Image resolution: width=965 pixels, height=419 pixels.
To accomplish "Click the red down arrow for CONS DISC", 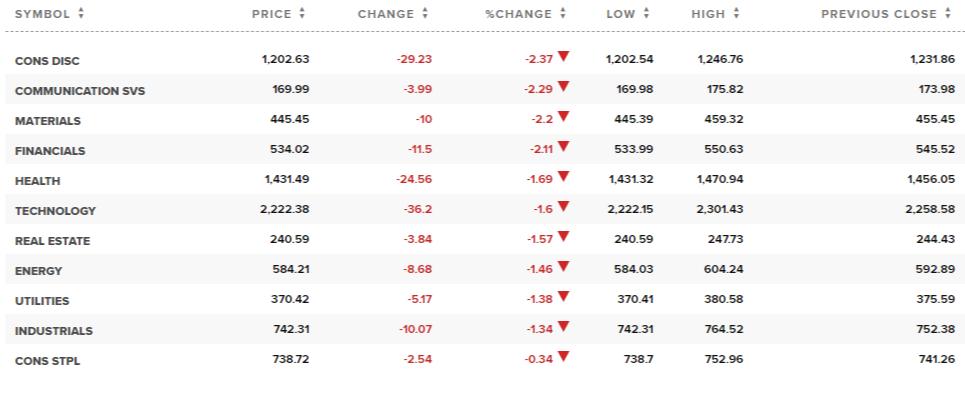I will (x=564, y=57).
